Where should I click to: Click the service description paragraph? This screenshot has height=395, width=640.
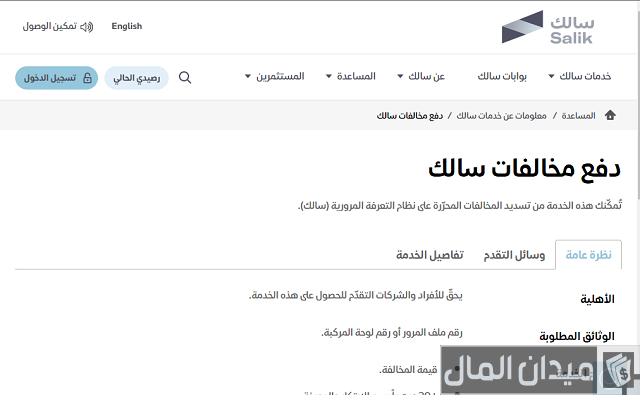tap(460, 205)
